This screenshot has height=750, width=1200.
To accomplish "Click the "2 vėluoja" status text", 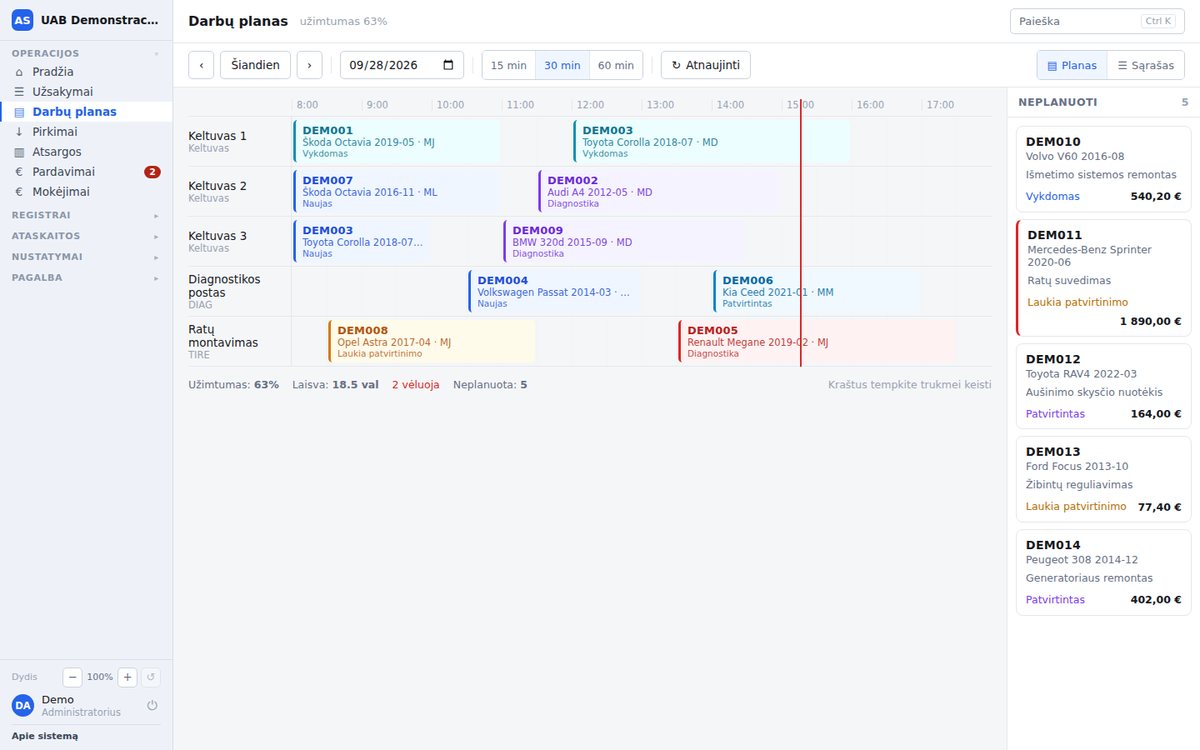I will click(415, 384).
